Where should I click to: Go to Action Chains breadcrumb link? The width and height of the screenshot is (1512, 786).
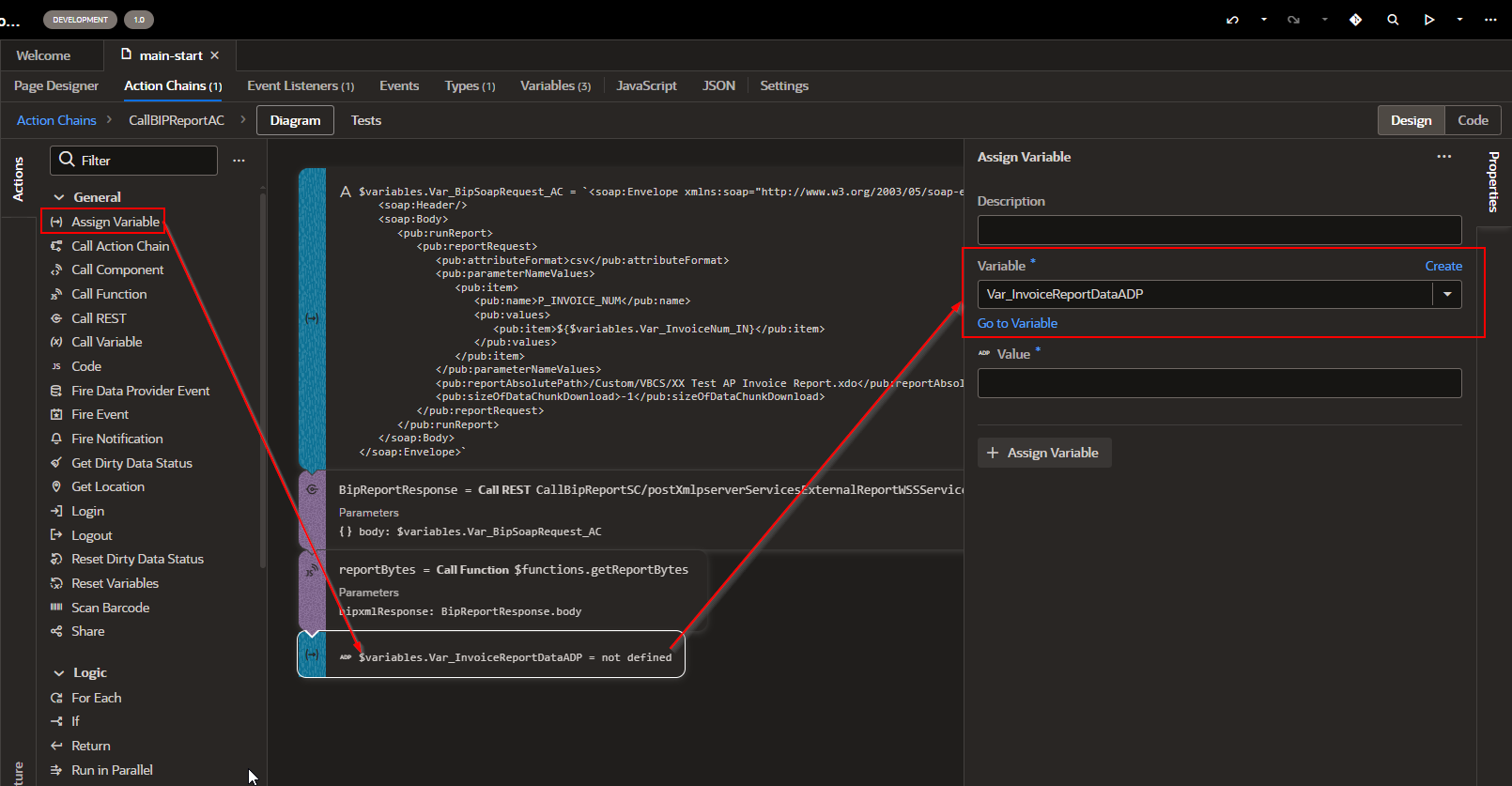(x=56, y=120)
